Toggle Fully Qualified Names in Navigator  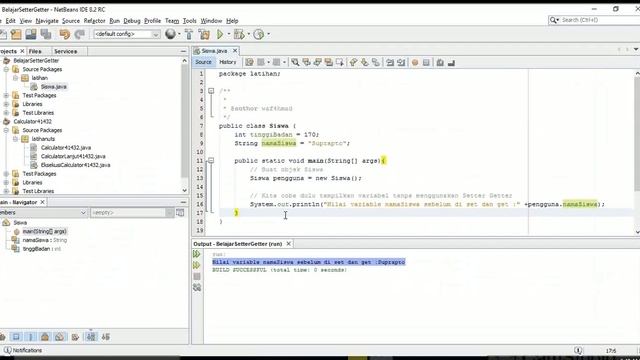[x=75, y=337]
